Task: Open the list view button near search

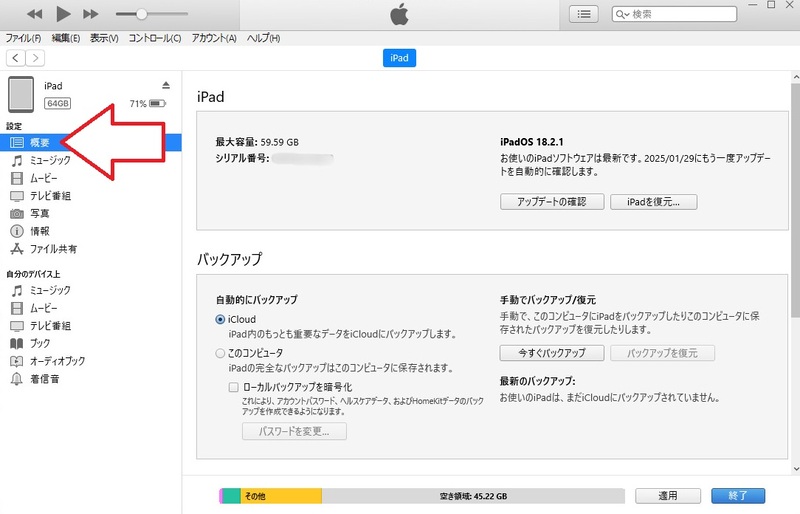Action: 584,14
